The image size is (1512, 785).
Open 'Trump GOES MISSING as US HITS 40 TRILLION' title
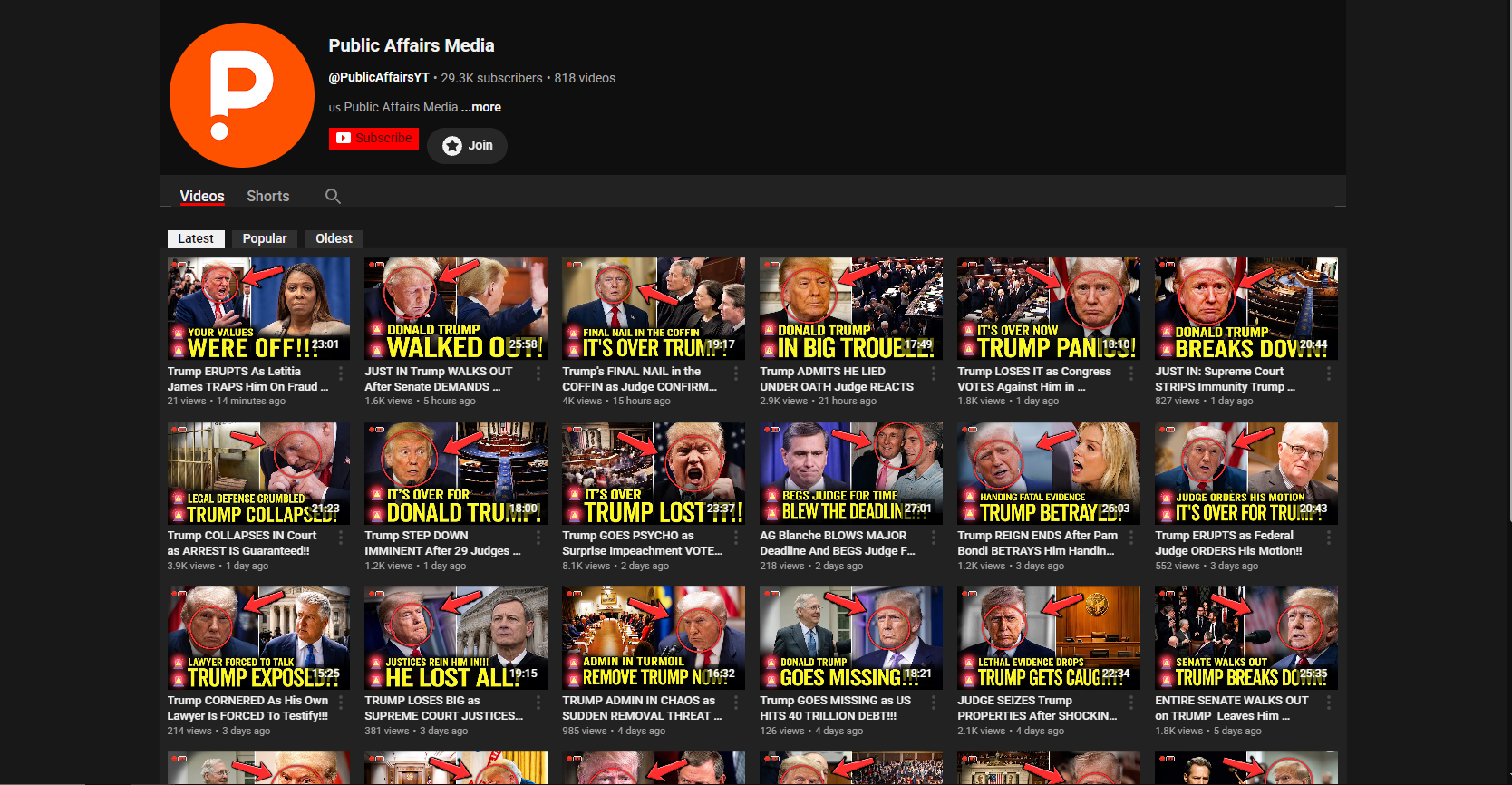835,708
